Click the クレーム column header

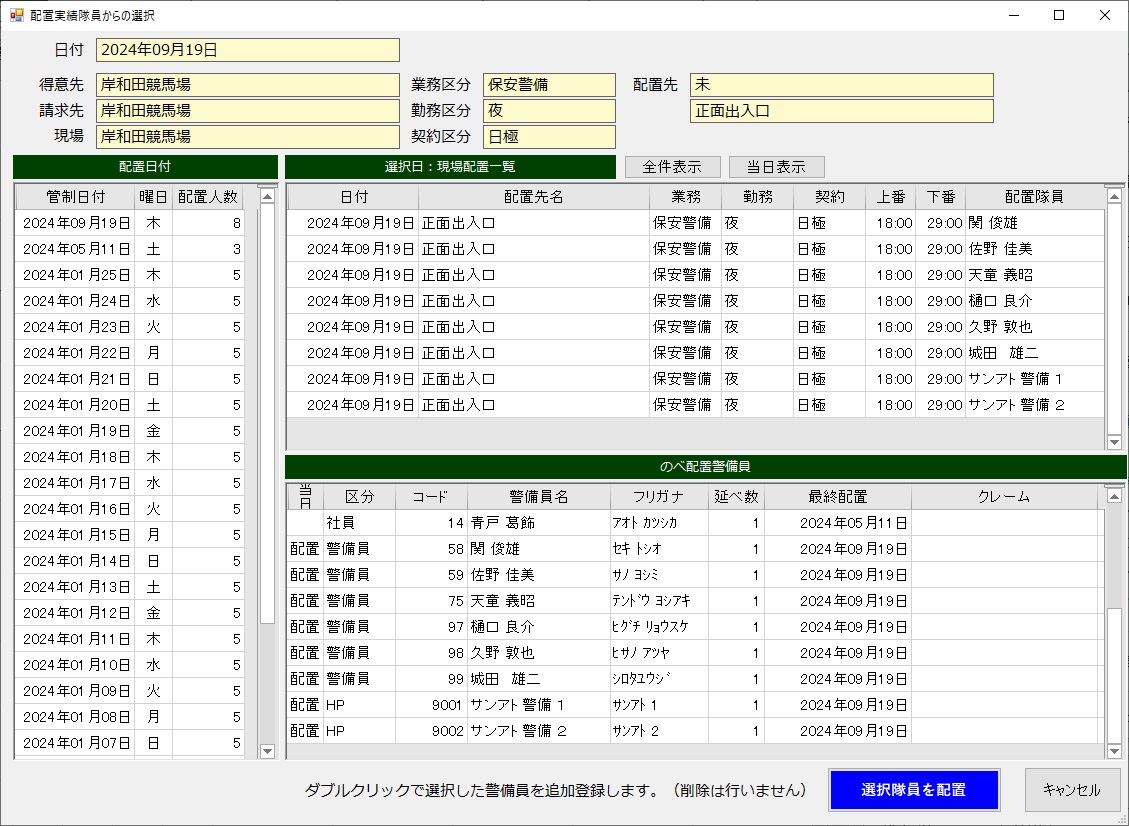pyautogui.click(x=1004, y=496)
